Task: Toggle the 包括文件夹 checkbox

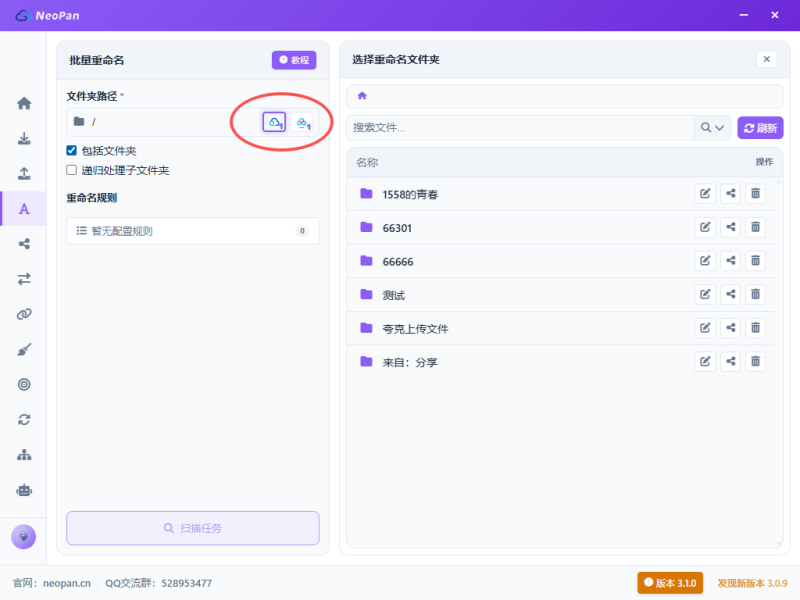Action: click(72, 150)
